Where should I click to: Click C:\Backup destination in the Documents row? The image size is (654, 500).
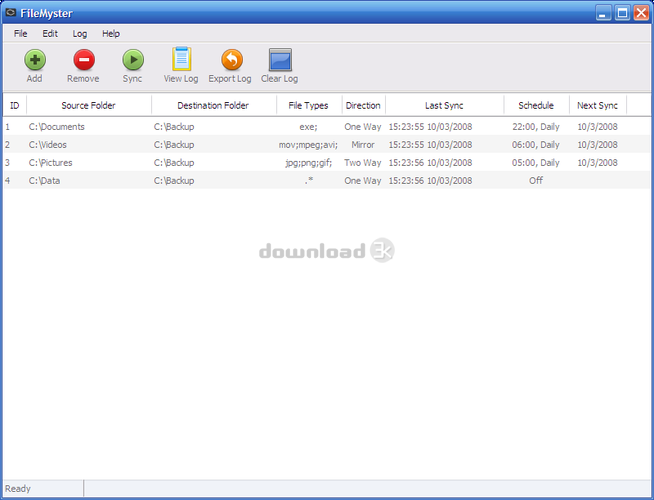point(174,127)
